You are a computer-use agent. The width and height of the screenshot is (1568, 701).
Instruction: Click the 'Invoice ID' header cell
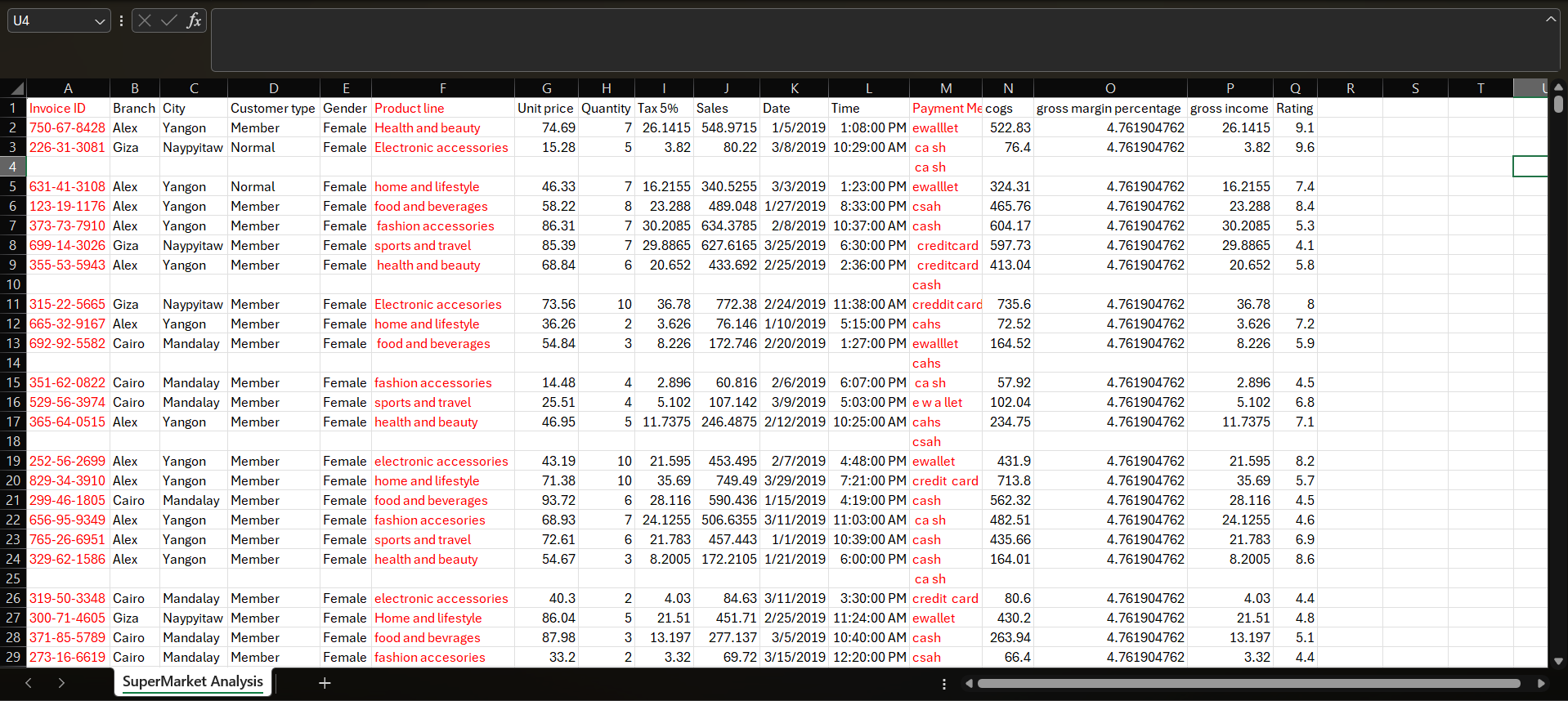click(x=68, y=108)
